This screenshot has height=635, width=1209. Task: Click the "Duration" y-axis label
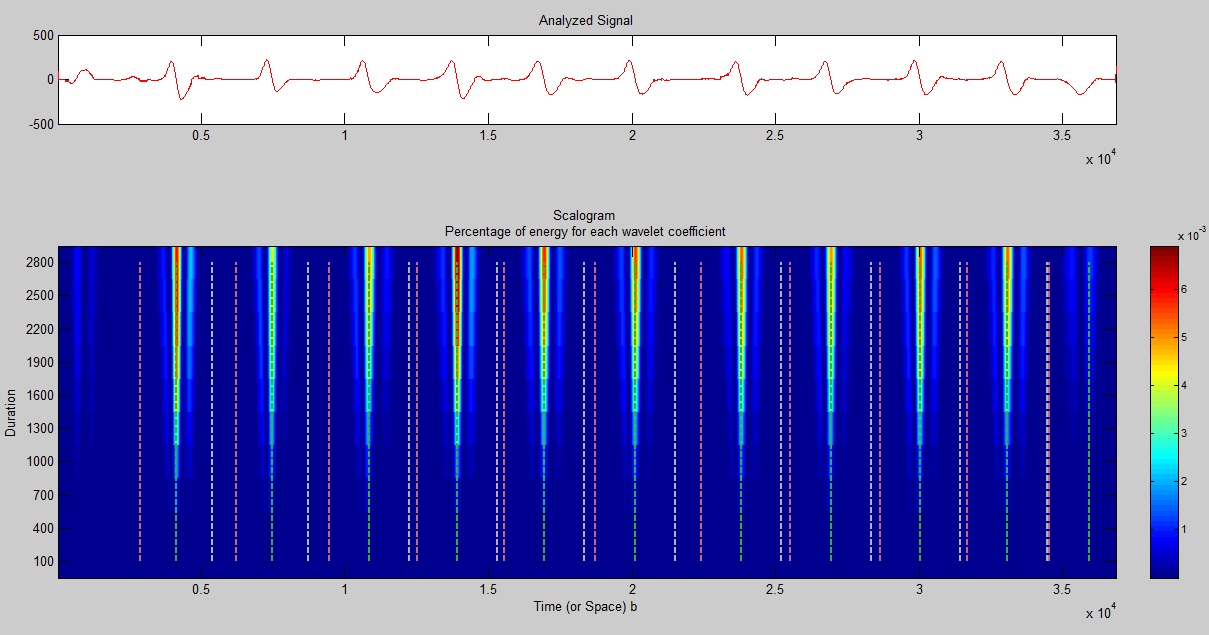10,412
